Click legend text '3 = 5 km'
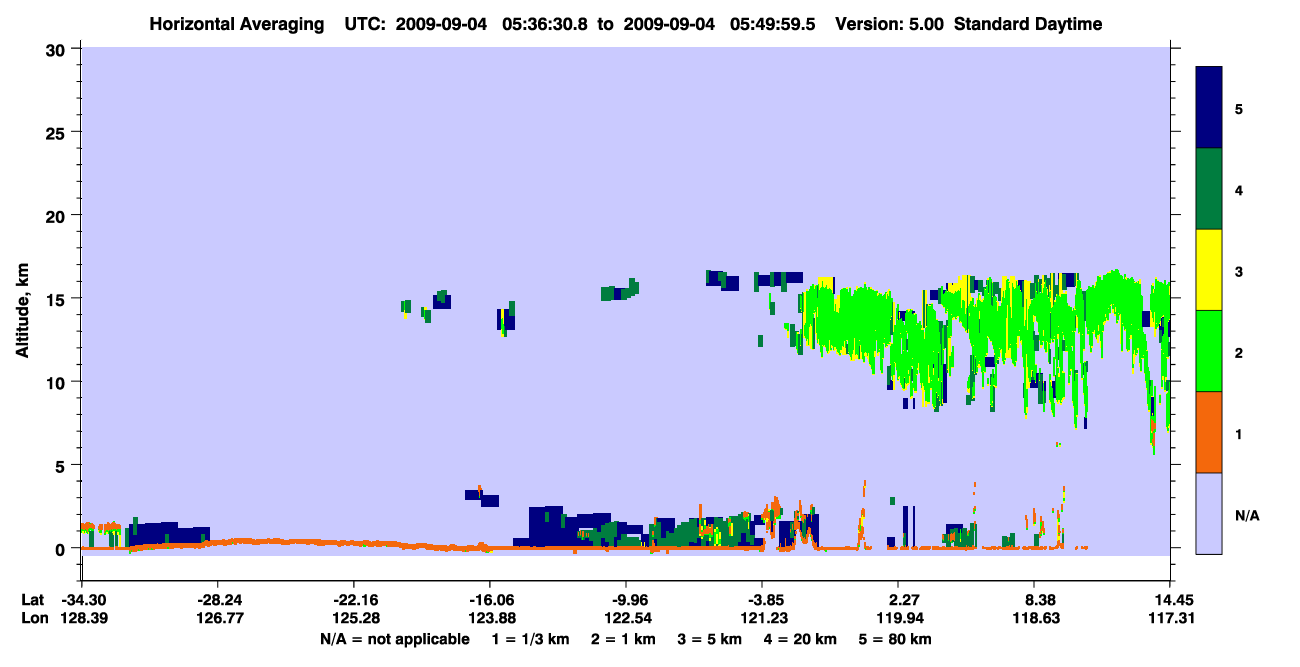1300x667 pixels. [710, 639]
